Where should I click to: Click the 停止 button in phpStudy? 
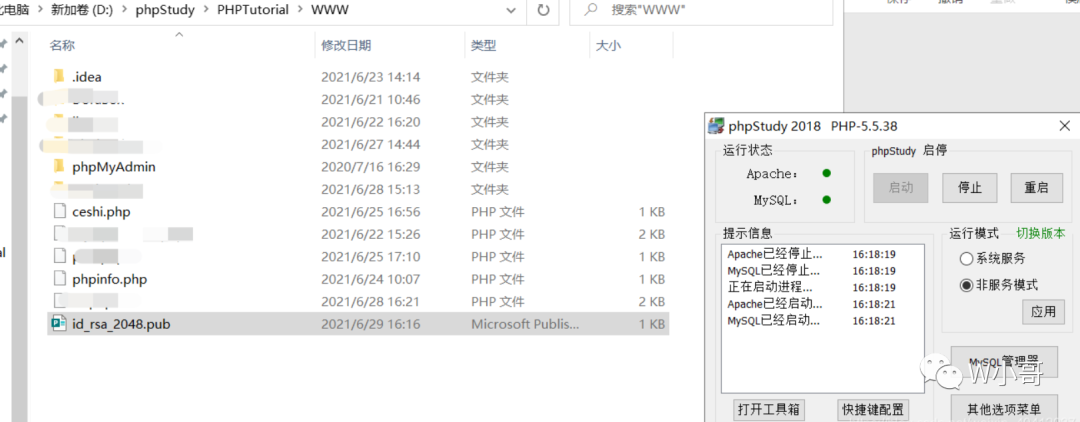(970, 188)
